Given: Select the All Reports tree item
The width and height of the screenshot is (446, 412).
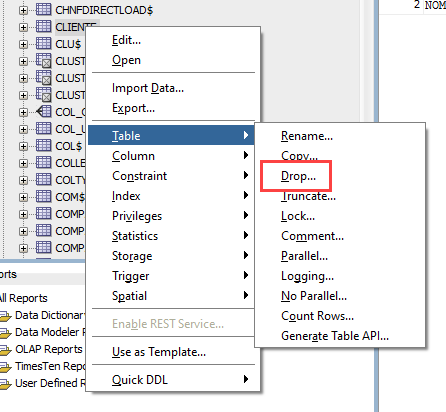Looking at the screenshot, I should click(23, 298).
